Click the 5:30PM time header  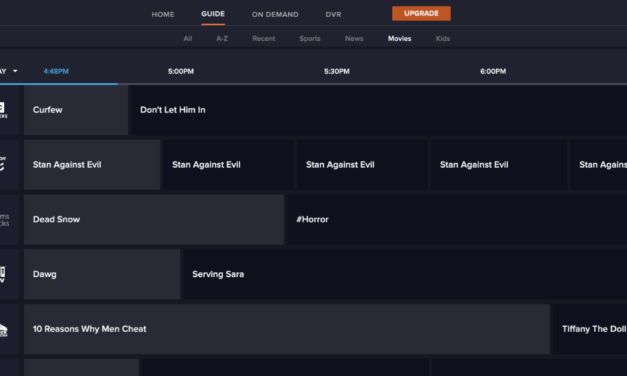tap(337, 71)
